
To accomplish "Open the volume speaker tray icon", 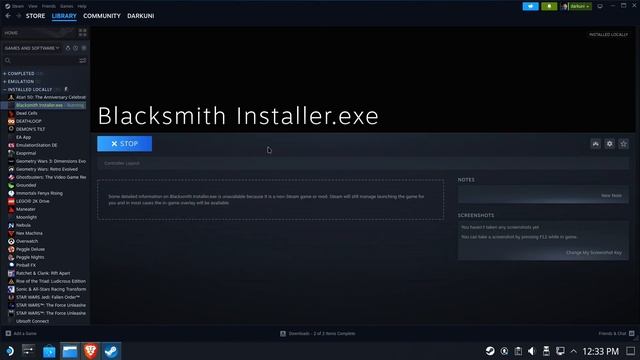I will click(531, 351).
